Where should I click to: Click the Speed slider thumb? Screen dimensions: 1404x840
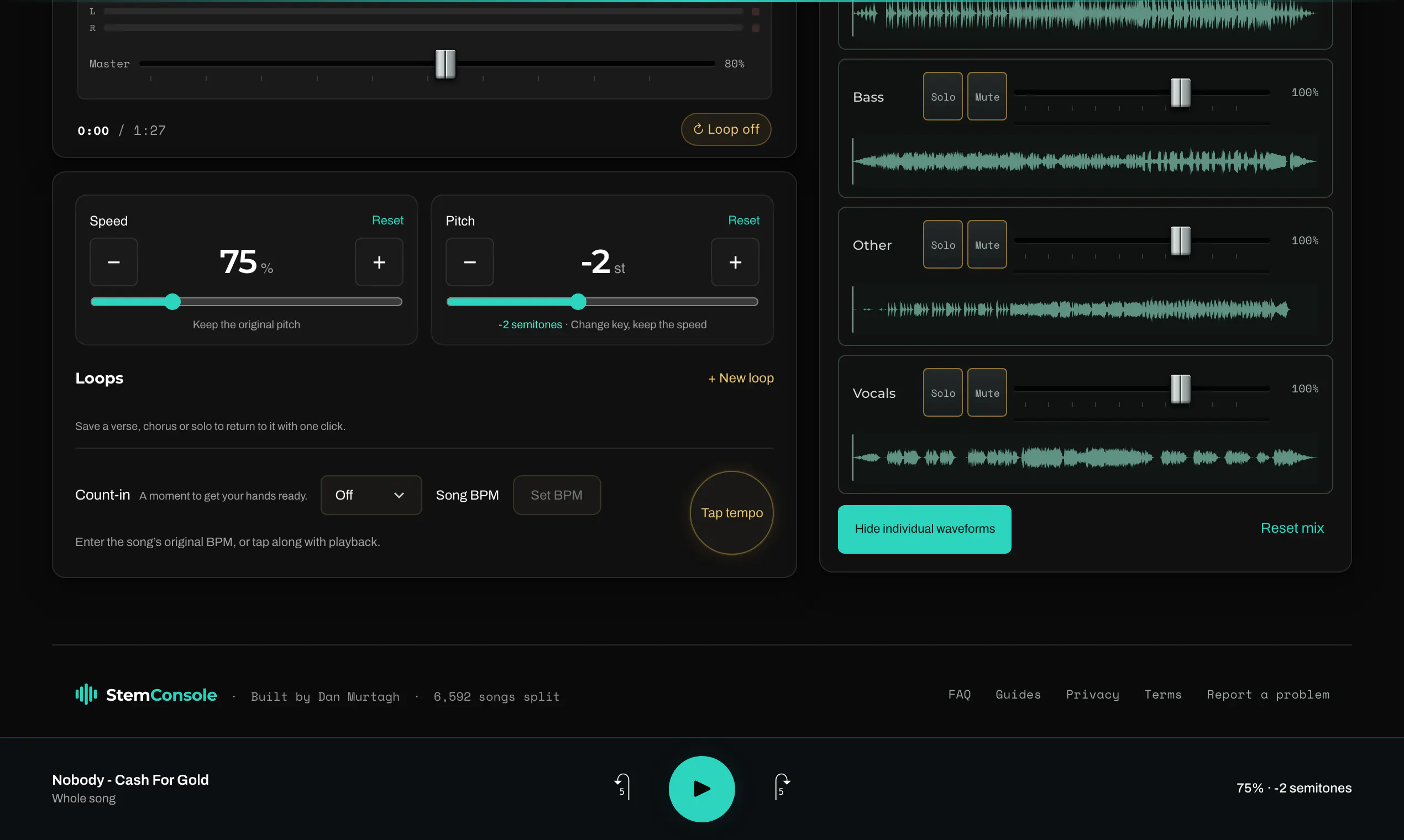coord(172,302)
